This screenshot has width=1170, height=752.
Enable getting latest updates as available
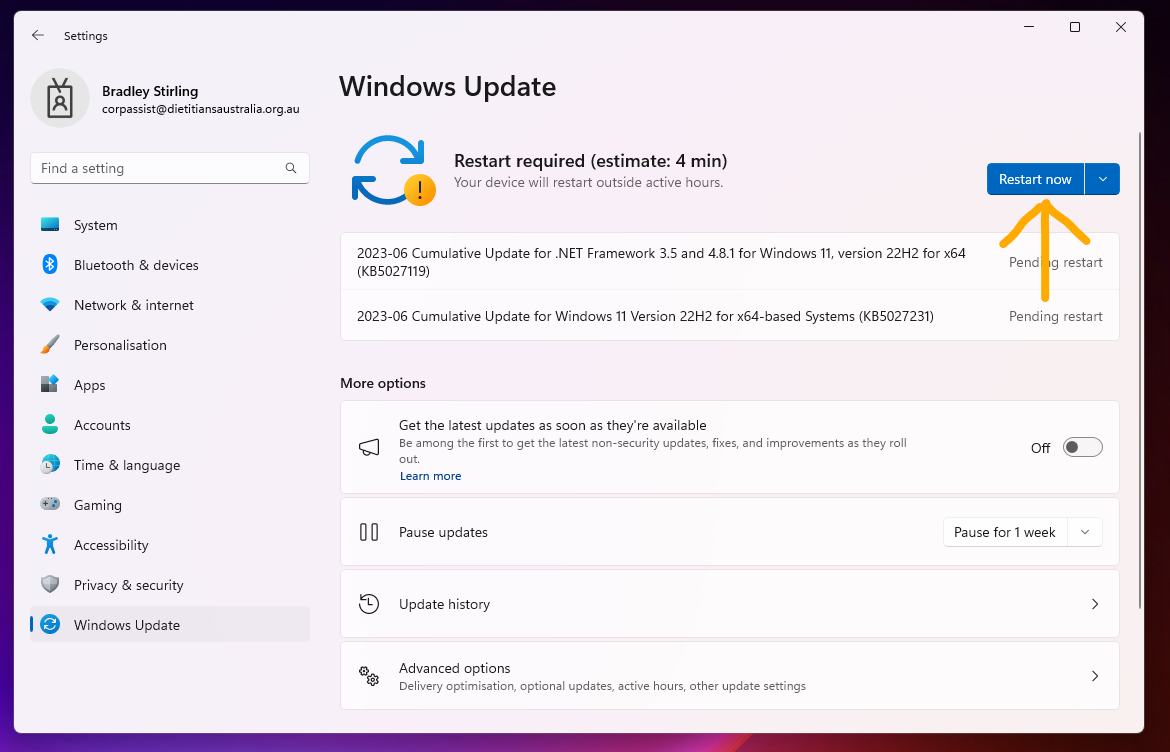1081,447
